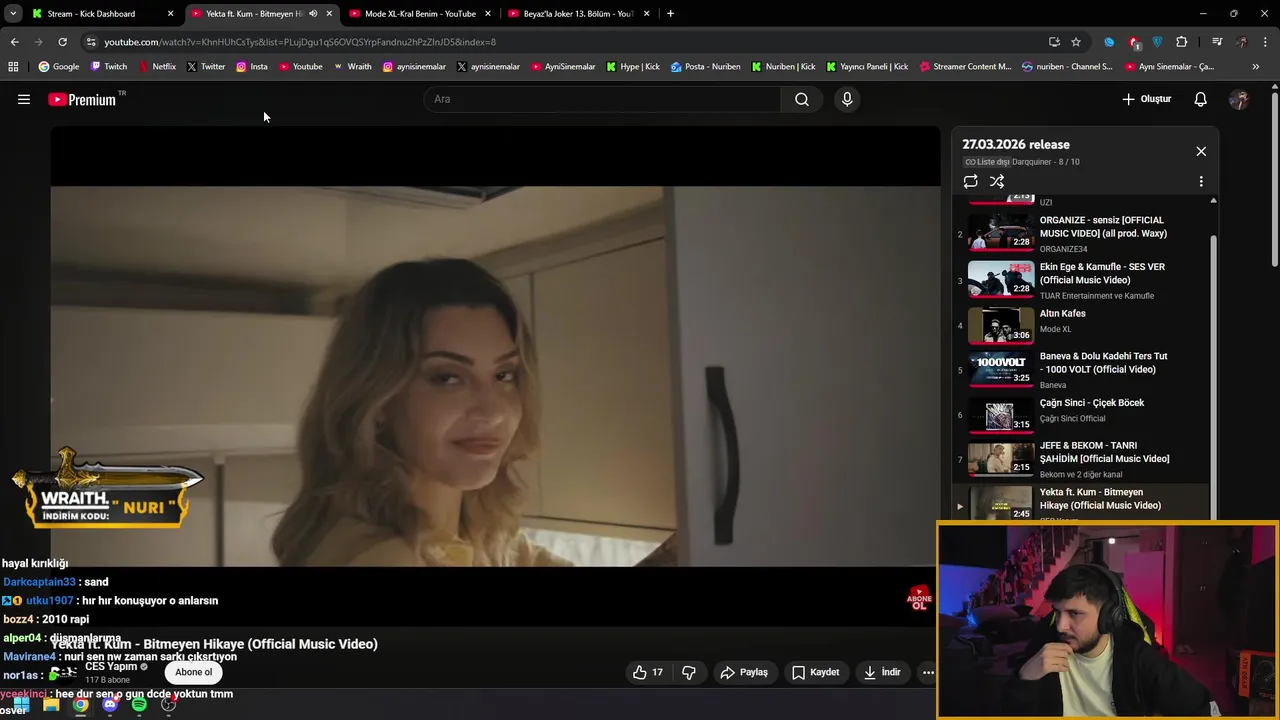Play ORGANIZE - sensiz in playlist
Screen dimensions: 1280x720
tap(1080, 234)
